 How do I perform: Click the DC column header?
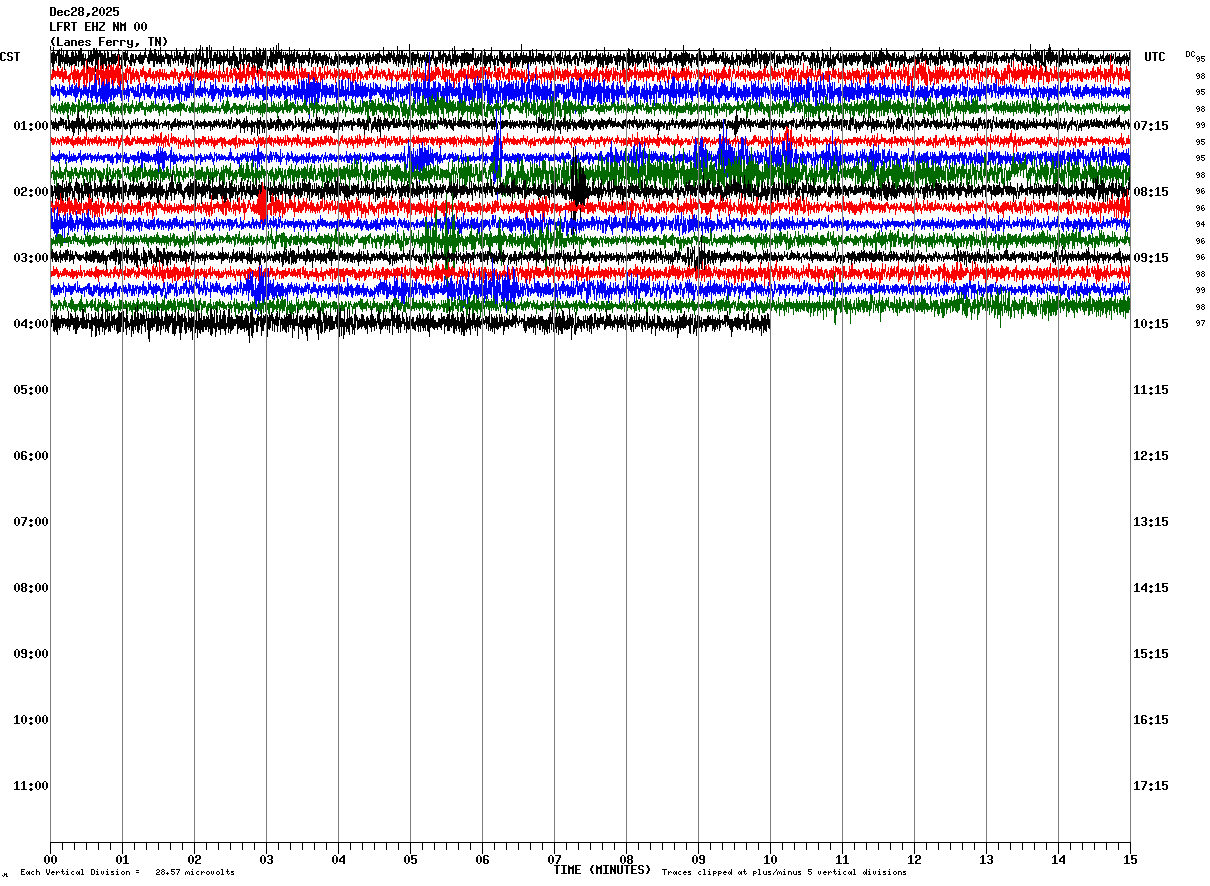tap(1190, 54)
